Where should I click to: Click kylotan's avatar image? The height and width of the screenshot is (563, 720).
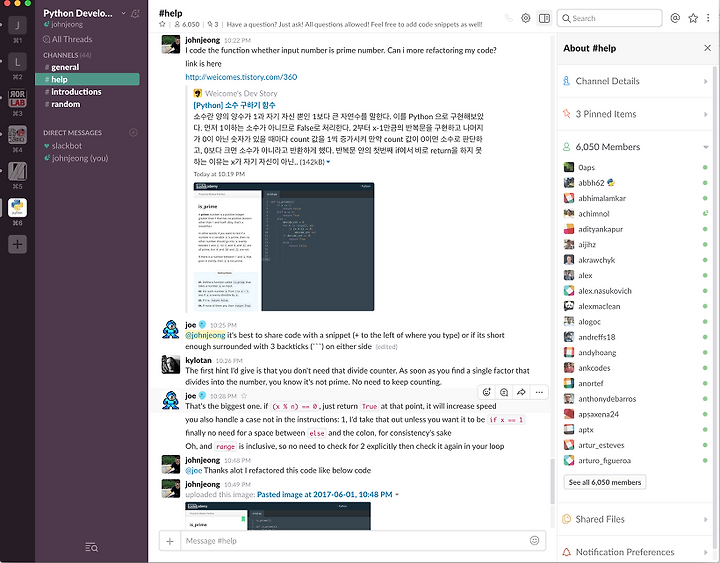click(x=170, y=365)
